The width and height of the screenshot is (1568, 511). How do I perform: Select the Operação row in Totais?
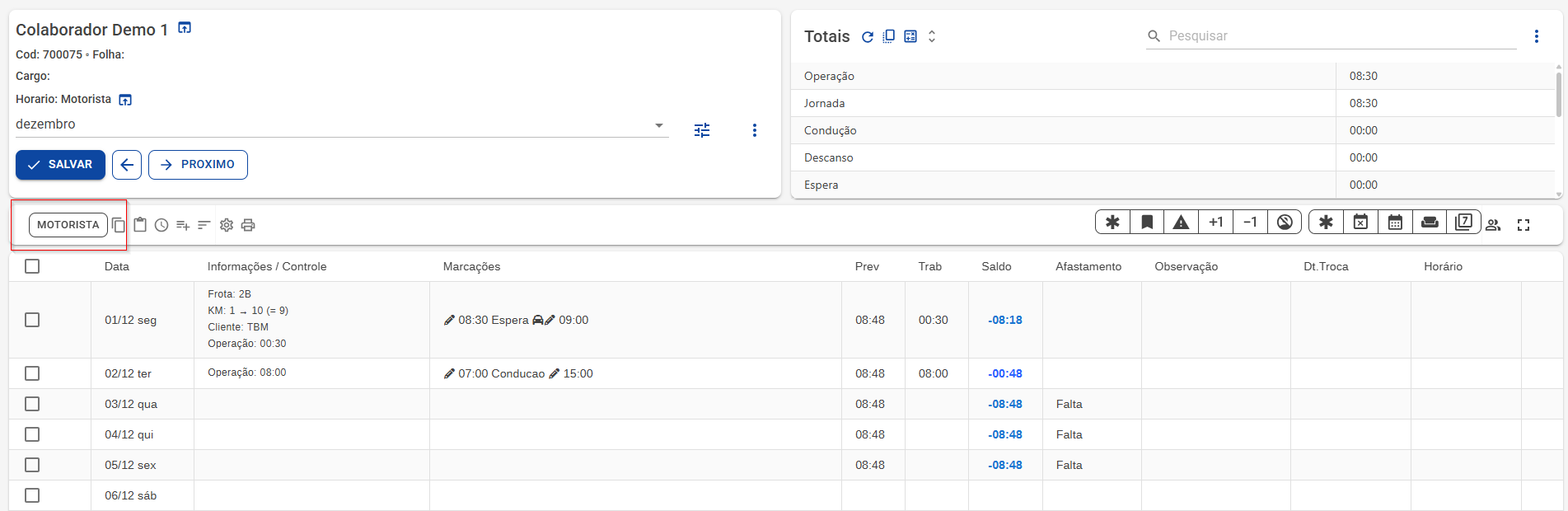tap(1173, 76)
